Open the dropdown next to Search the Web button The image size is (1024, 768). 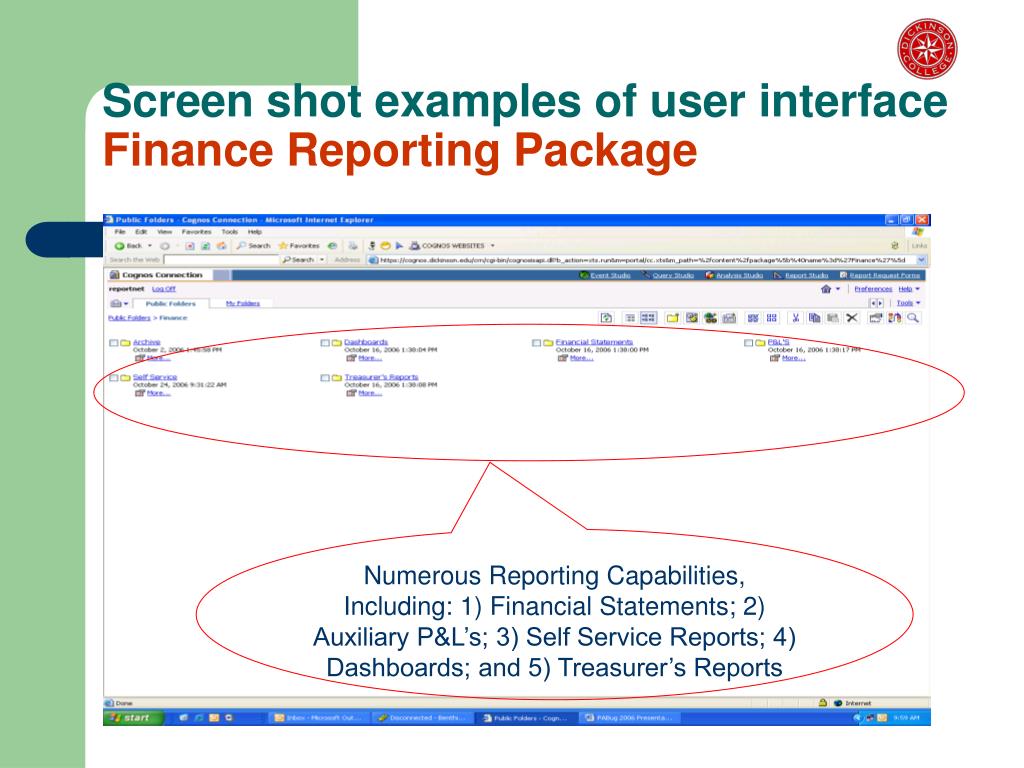(x=322, y=260)
